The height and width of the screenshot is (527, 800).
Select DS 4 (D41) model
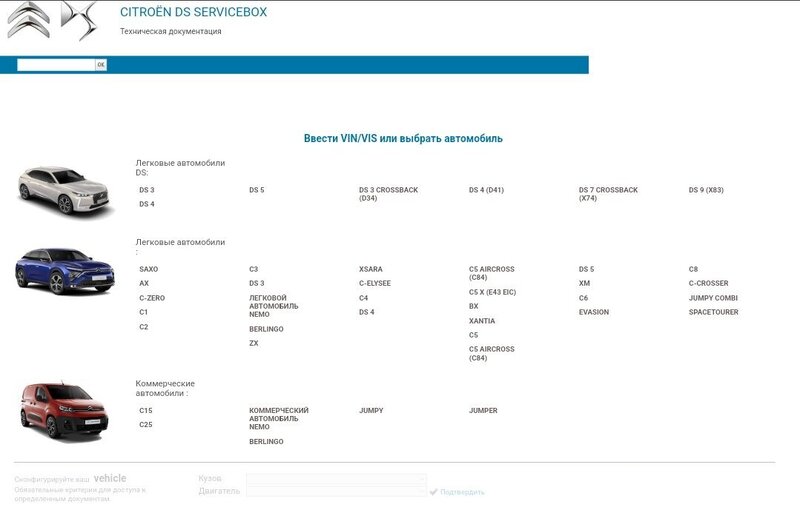tap(486, 190)
